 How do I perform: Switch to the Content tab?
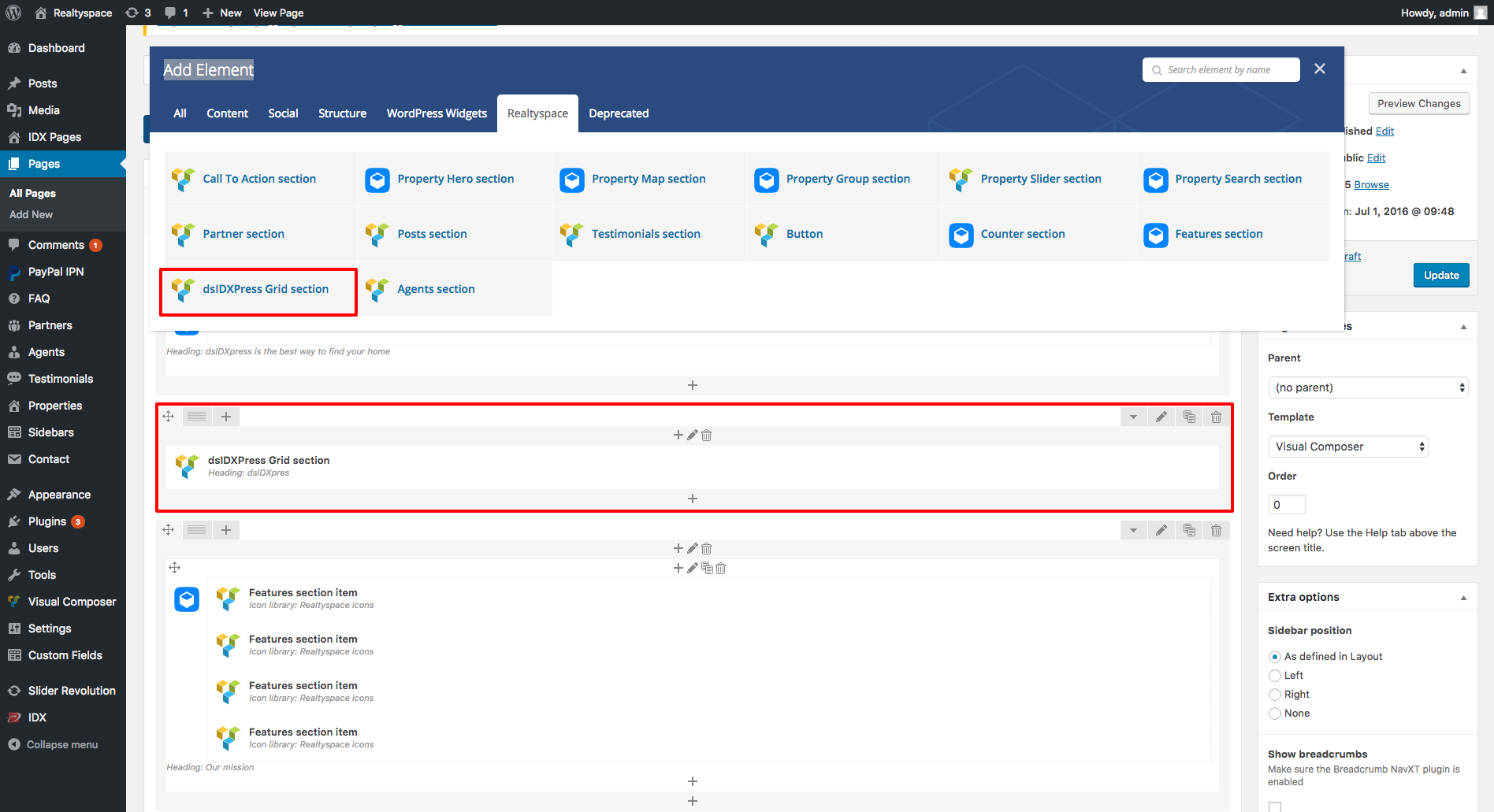[x=227, y=113]
